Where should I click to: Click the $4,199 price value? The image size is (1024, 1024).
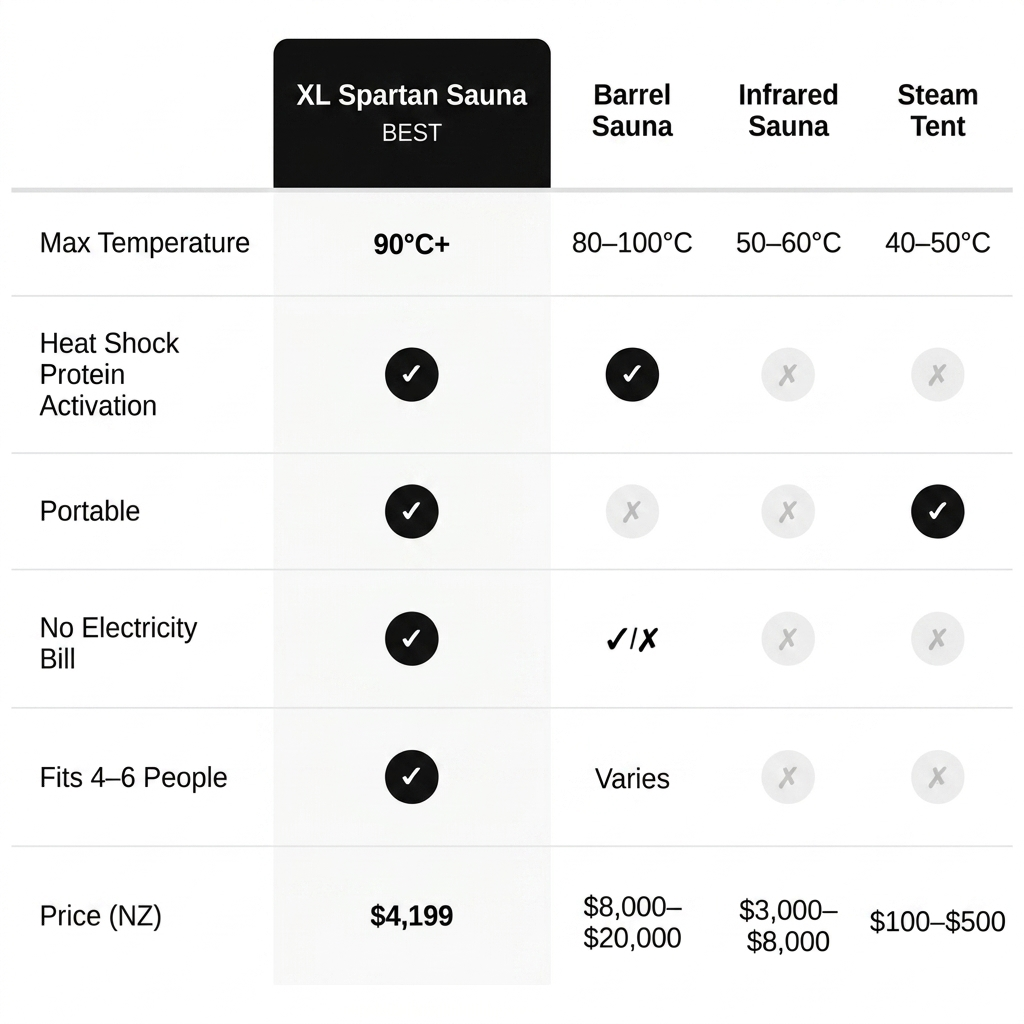point(411,916)
